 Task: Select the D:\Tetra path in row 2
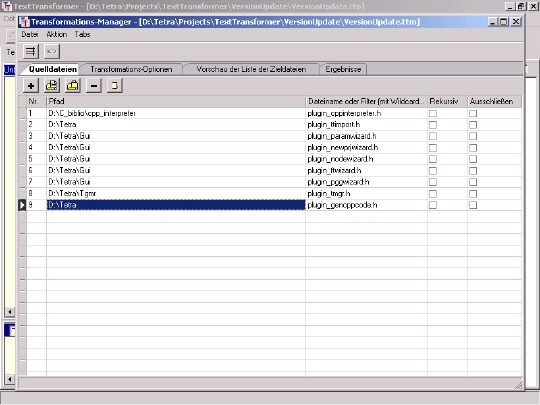(176, 124)
